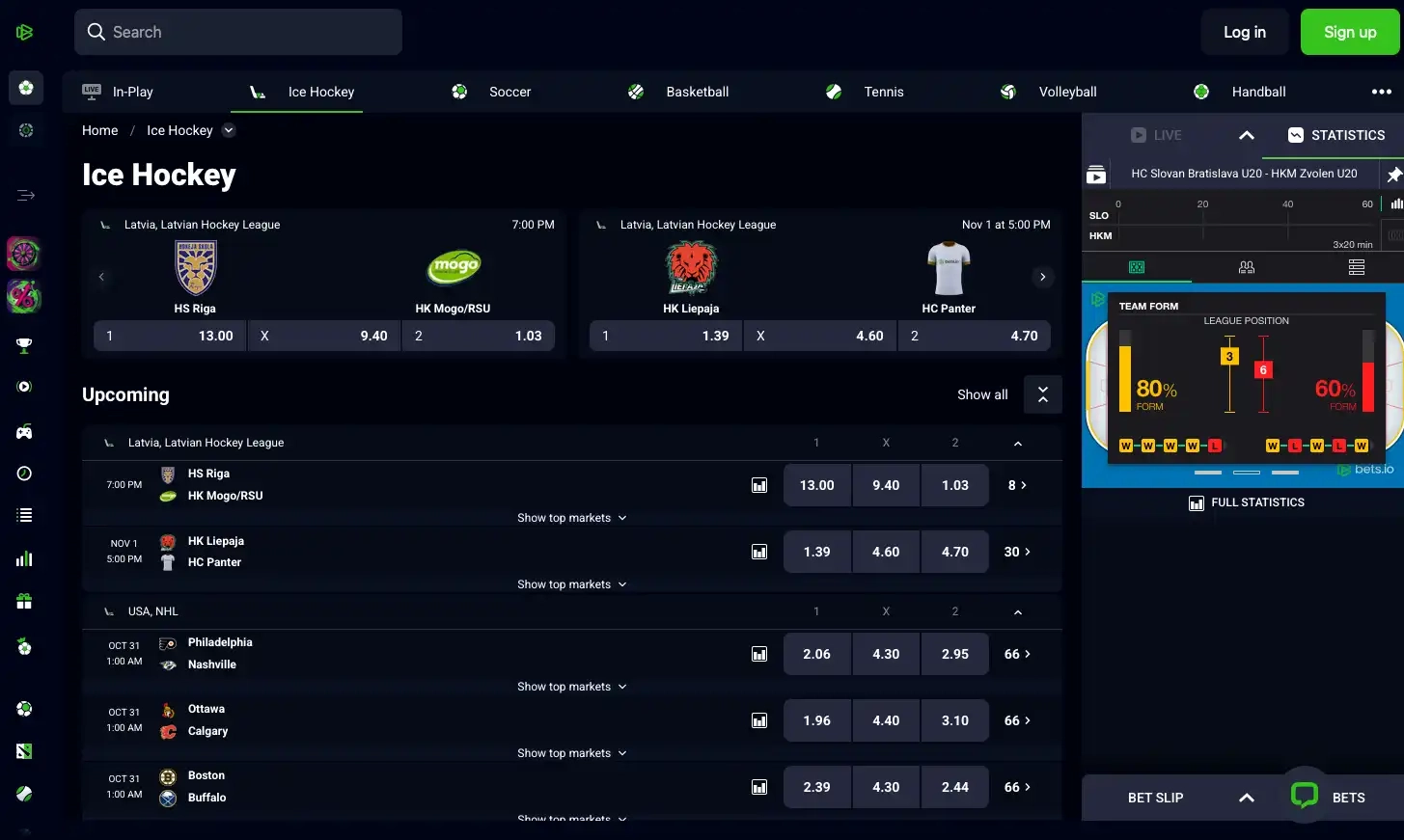Viewport: 1404px width, 840px height.
Task: Collapse the USA, NHL league section
Action: click(1017, 612)
